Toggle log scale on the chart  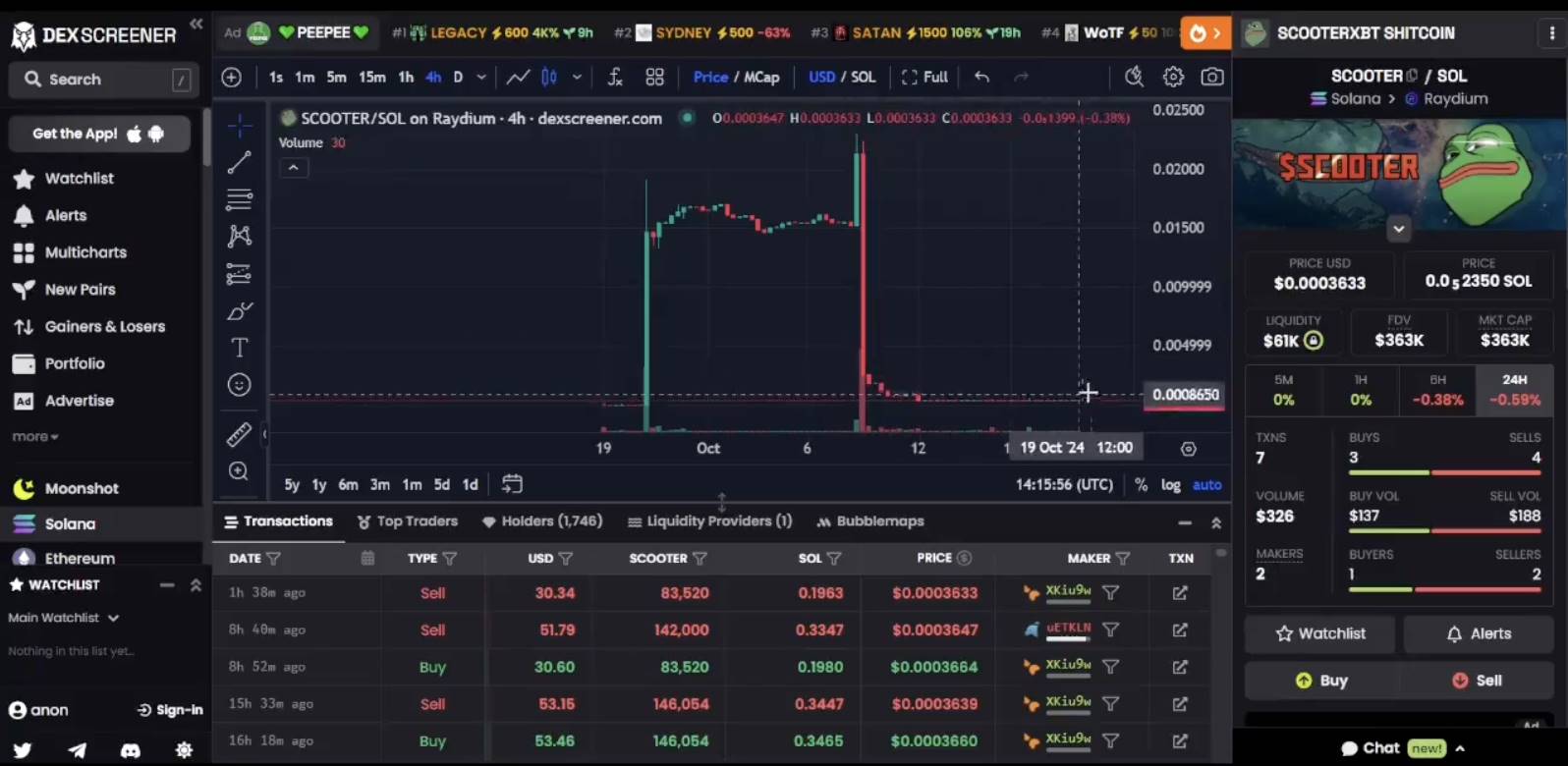click(x=1171, y=484)
